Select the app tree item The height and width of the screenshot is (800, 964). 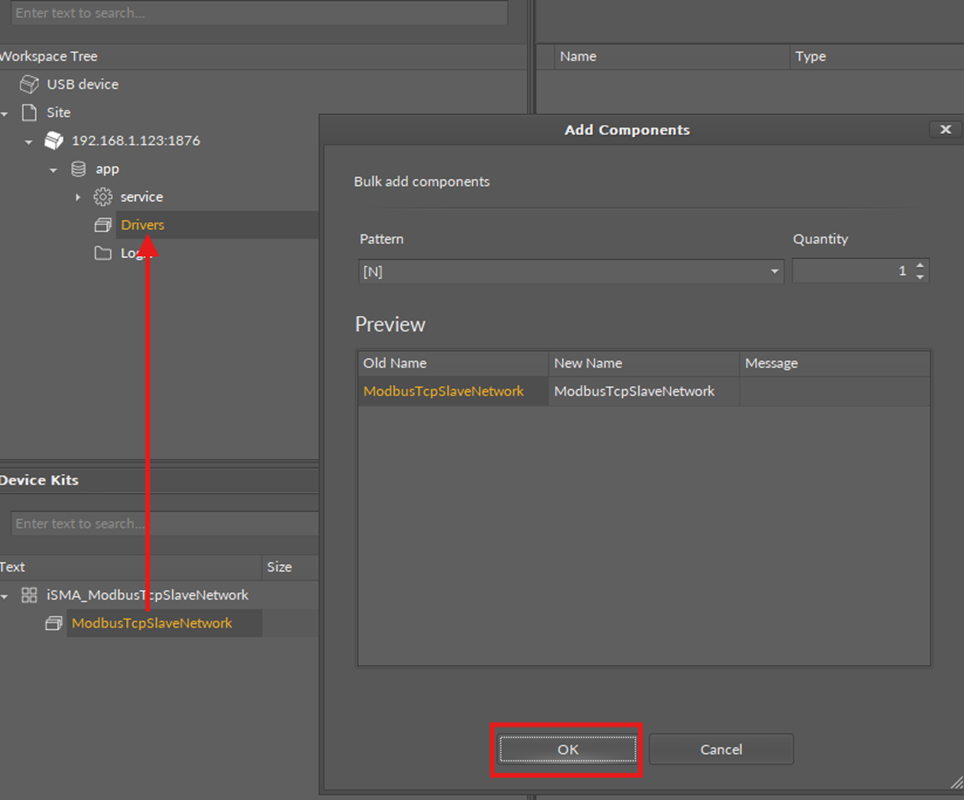(107, 169)
